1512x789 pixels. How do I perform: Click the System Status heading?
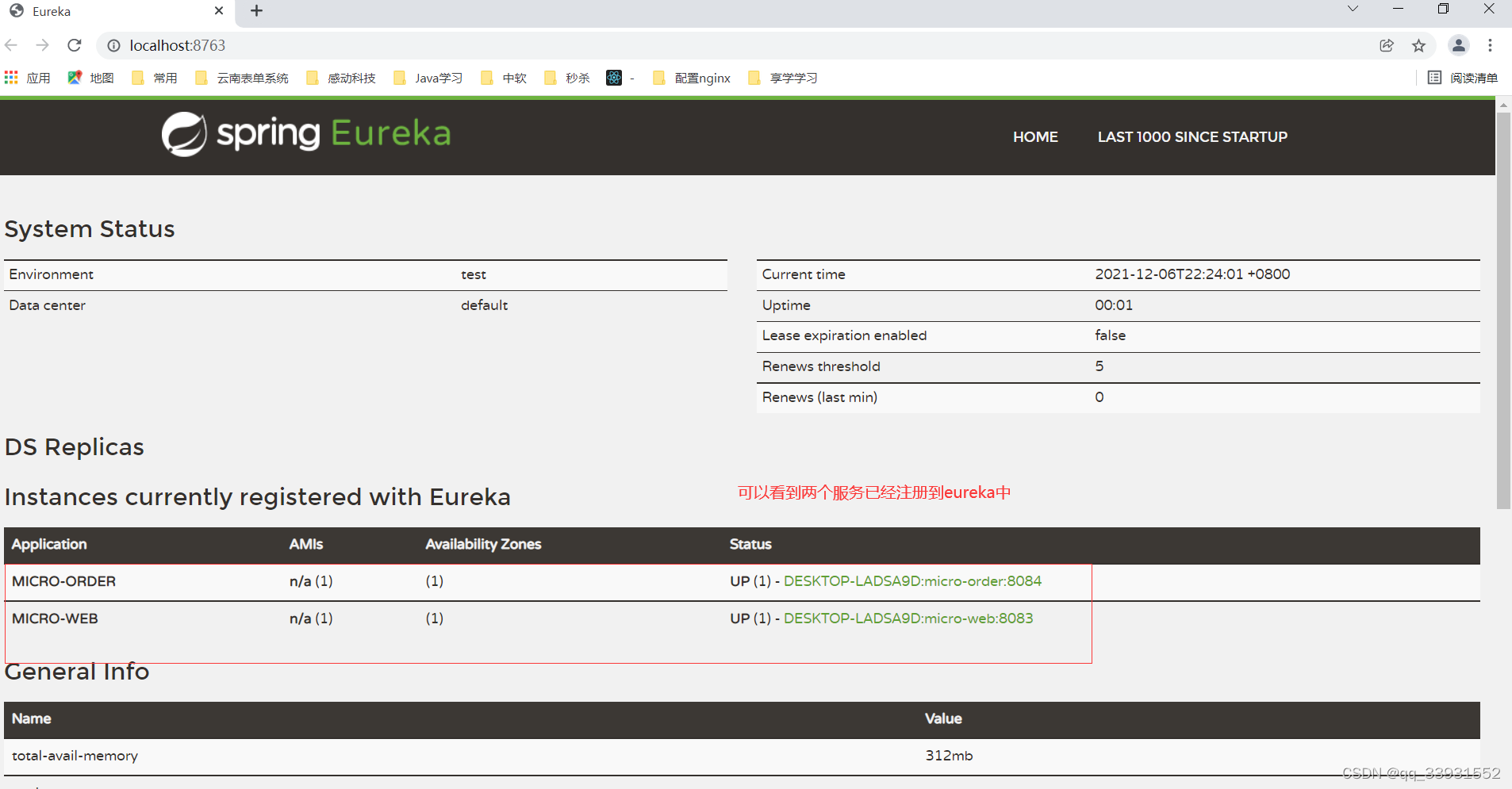pos(90,229)
